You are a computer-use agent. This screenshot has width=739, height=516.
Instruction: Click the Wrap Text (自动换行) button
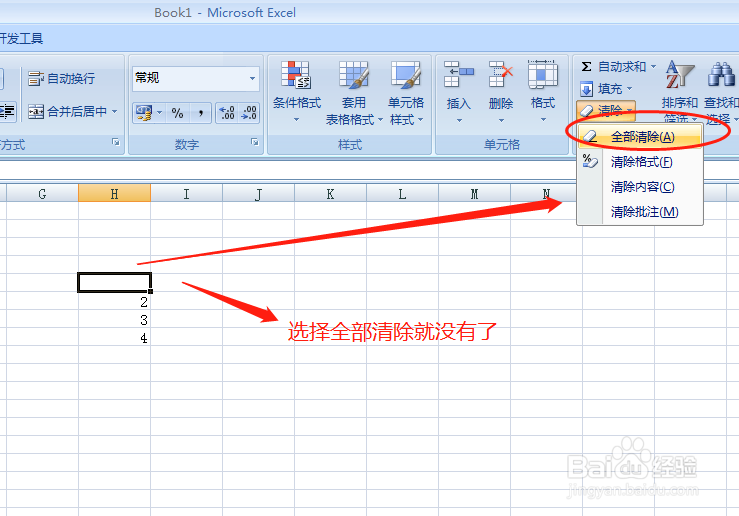point(61,78)
